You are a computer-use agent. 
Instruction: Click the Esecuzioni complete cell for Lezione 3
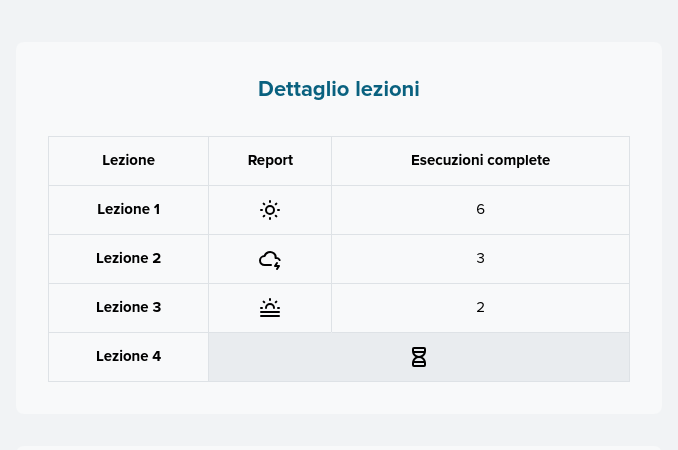tap(480, 308)
